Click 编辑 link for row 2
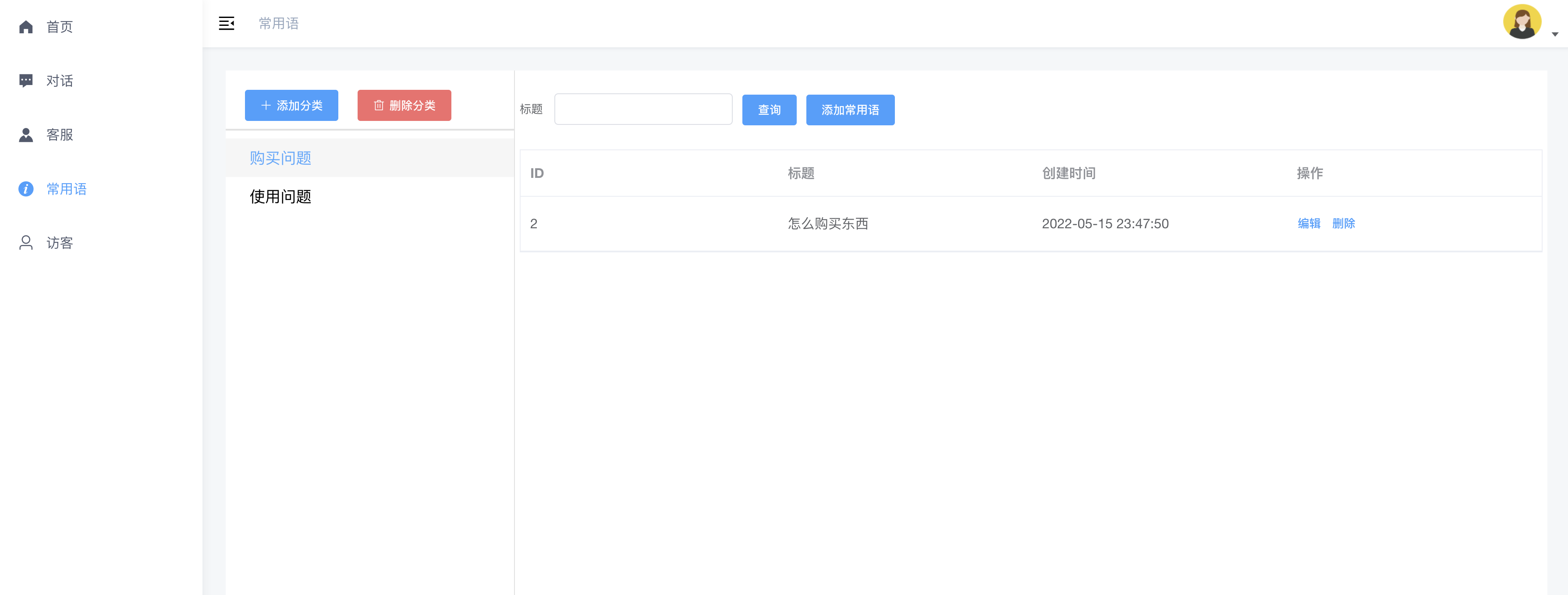The width and height of the screenshot is (1568, 595). tap(1309, 223)
